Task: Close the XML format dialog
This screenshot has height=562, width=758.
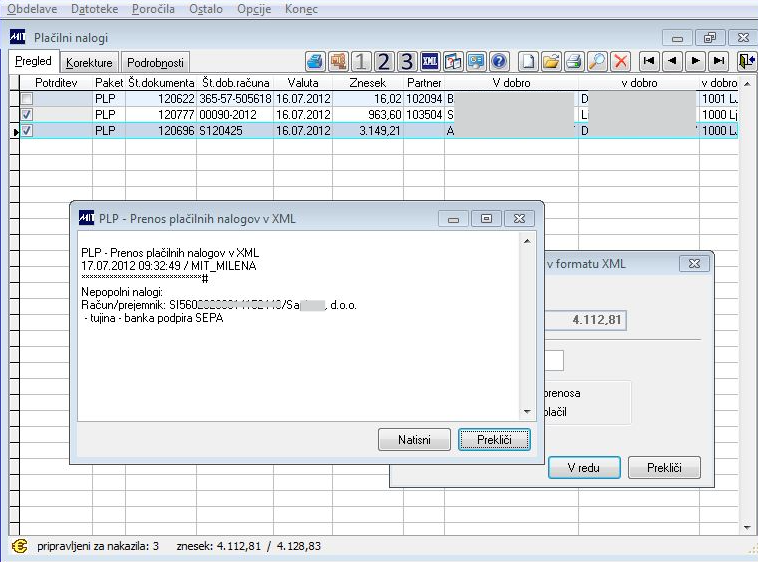Action: (x=694, y=264)
